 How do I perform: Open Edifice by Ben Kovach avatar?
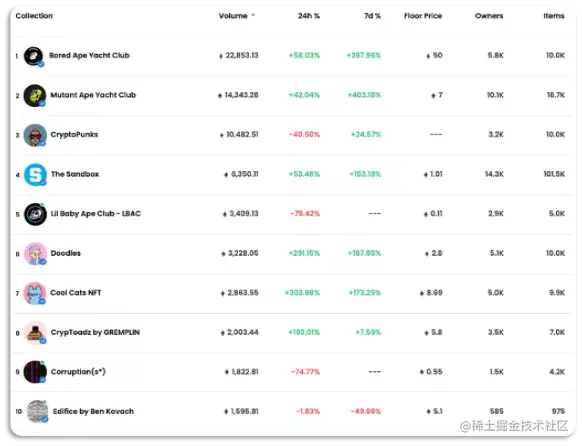[37, 411]
